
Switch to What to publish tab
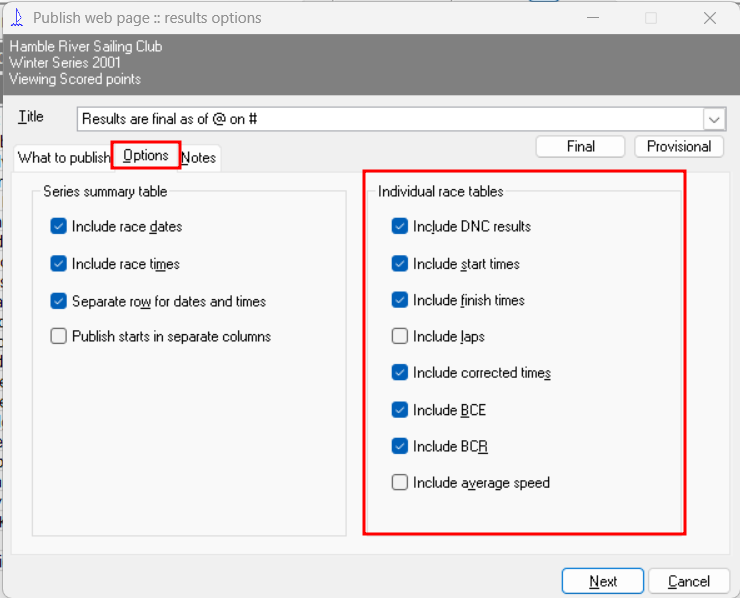tap(64, 158)
